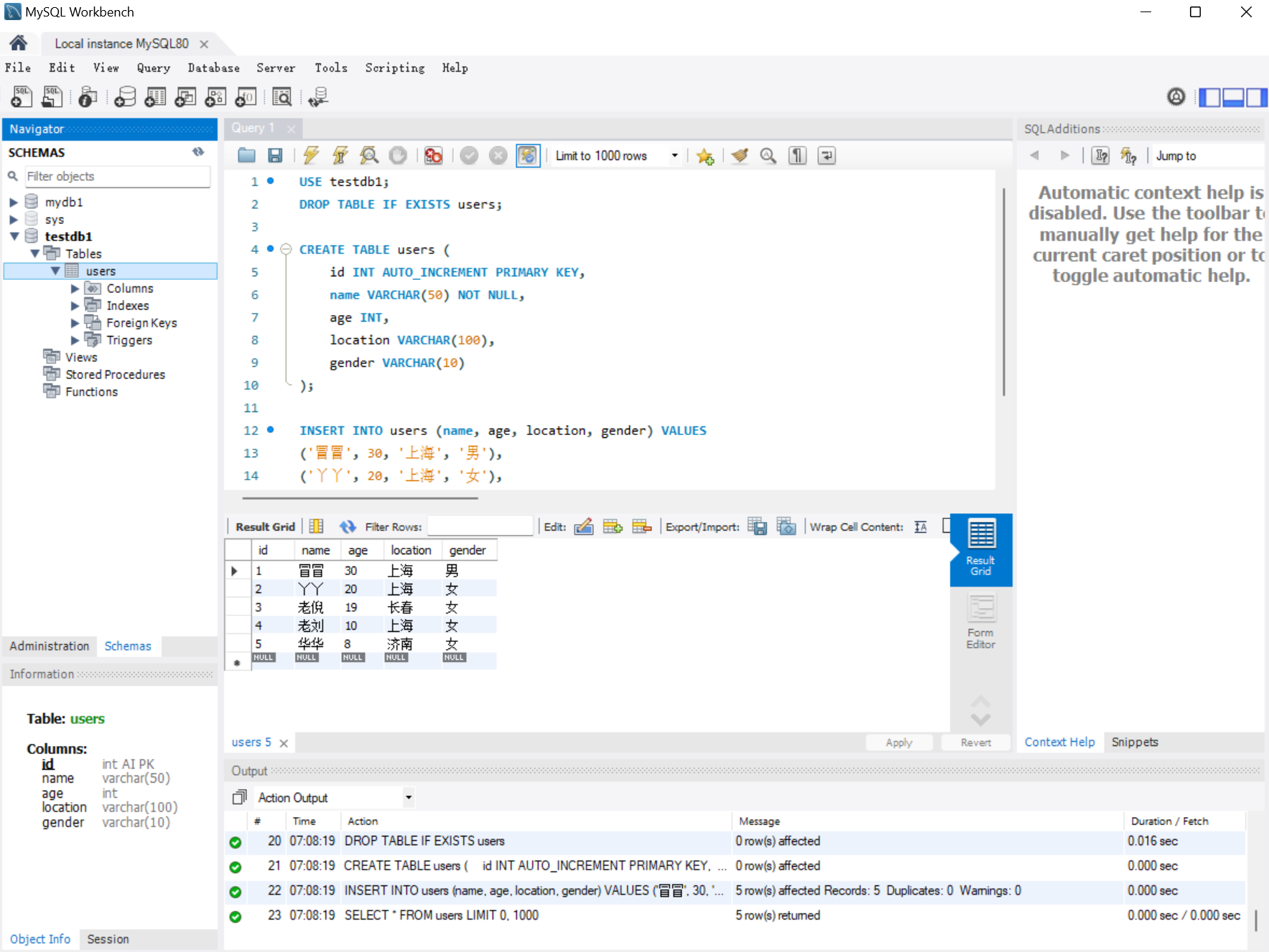Beautify the SQL script broom icon
Viewport: 1269px width, 952px height.
click(740, 155)
